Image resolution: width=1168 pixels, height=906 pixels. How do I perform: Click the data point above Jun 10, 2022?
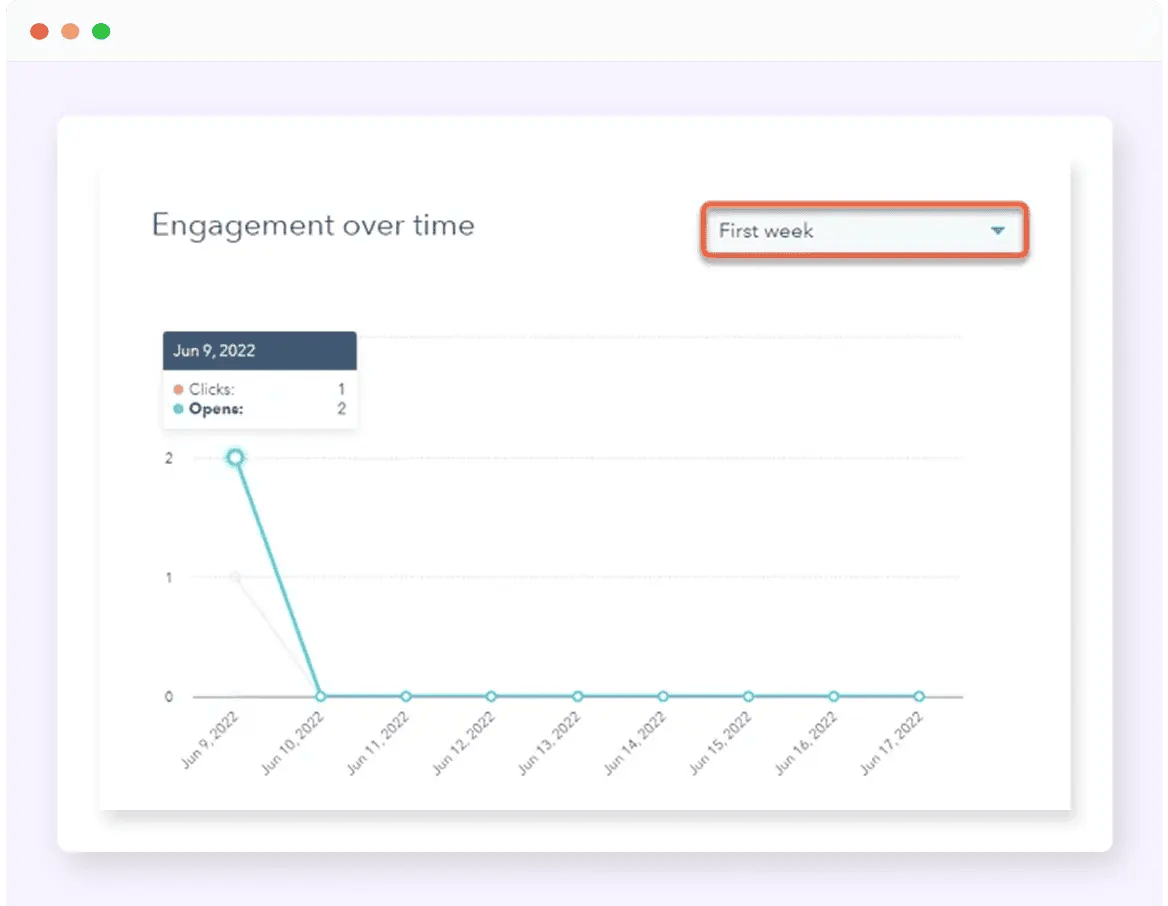click(320, 695)
